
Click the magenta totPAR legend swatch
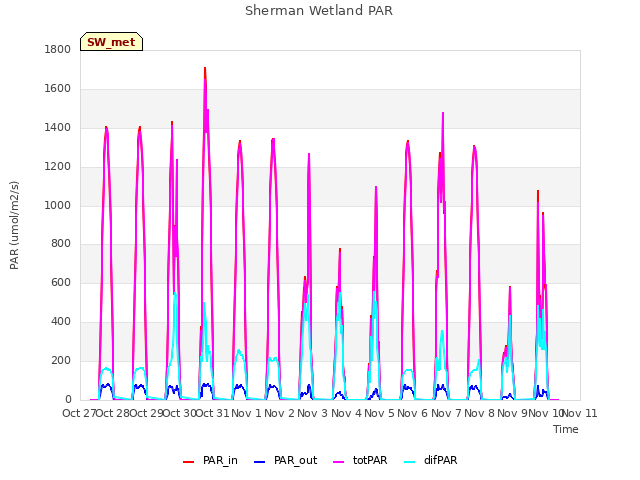339,462
